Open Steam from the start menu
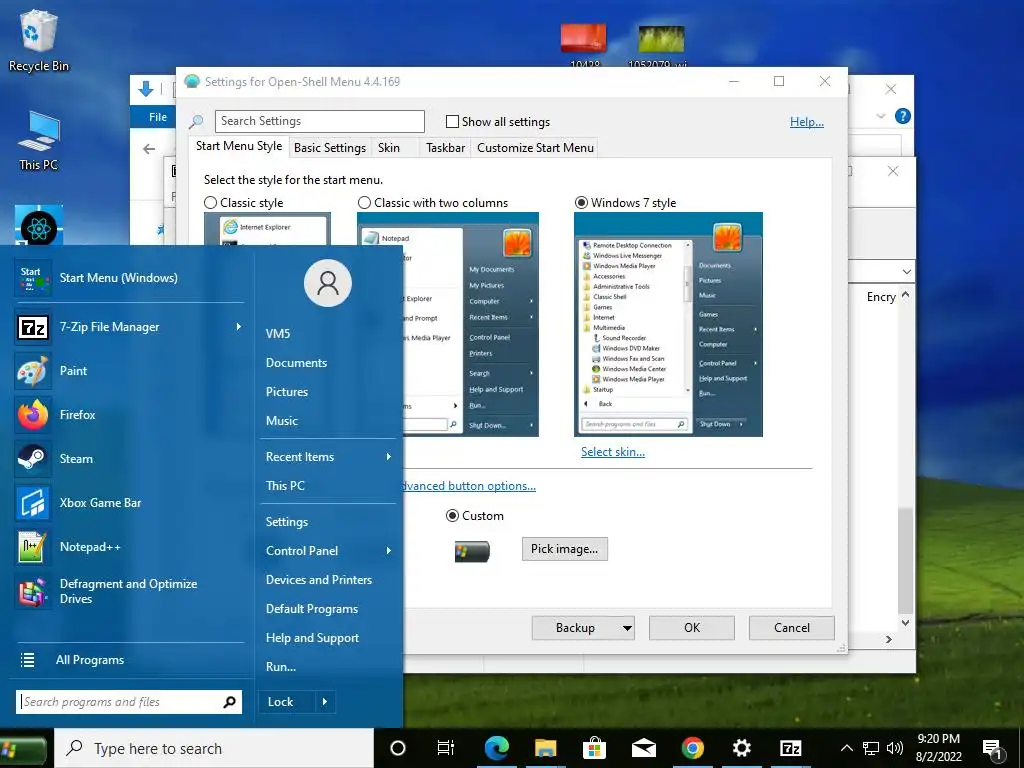The width and height of the screenshot is (1024, 768). click(x=129, y=458)
